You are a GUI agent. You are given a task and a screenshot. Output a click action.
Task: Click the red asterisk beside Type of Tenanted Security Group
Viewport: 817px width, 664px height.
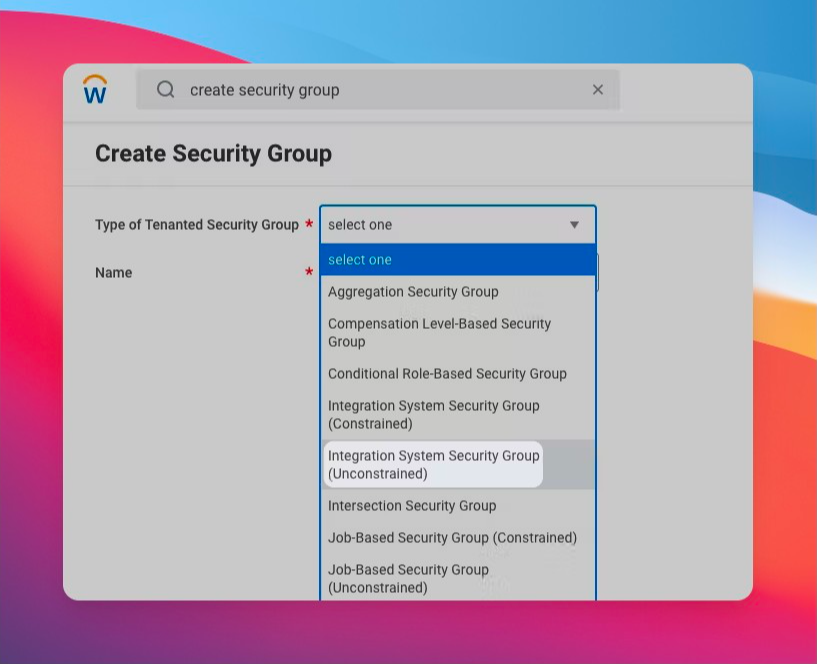point(309,224)
